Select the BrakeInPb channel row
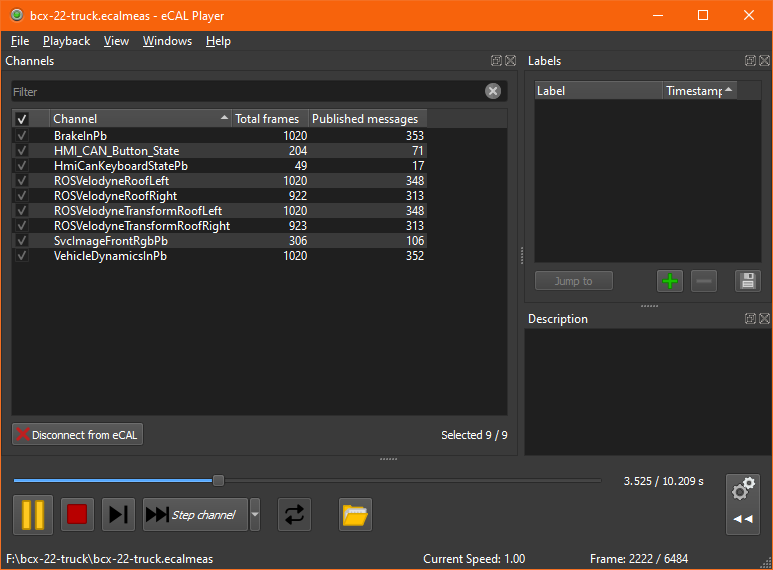 tap(219, 136)
